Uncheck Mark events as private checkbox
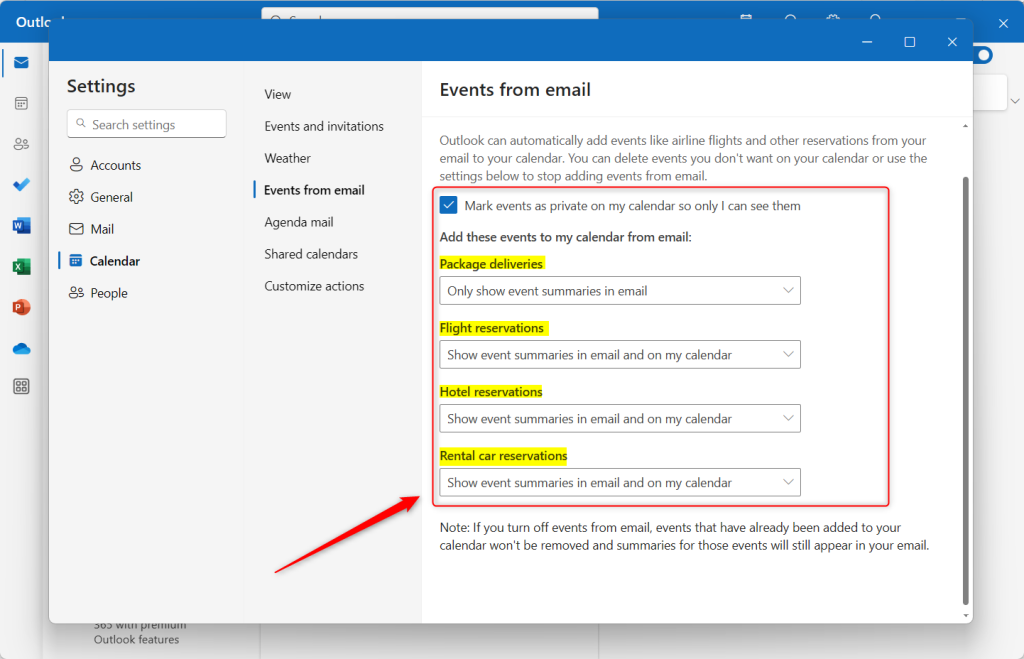This screenshot has height=659, width=1024. 449,205
